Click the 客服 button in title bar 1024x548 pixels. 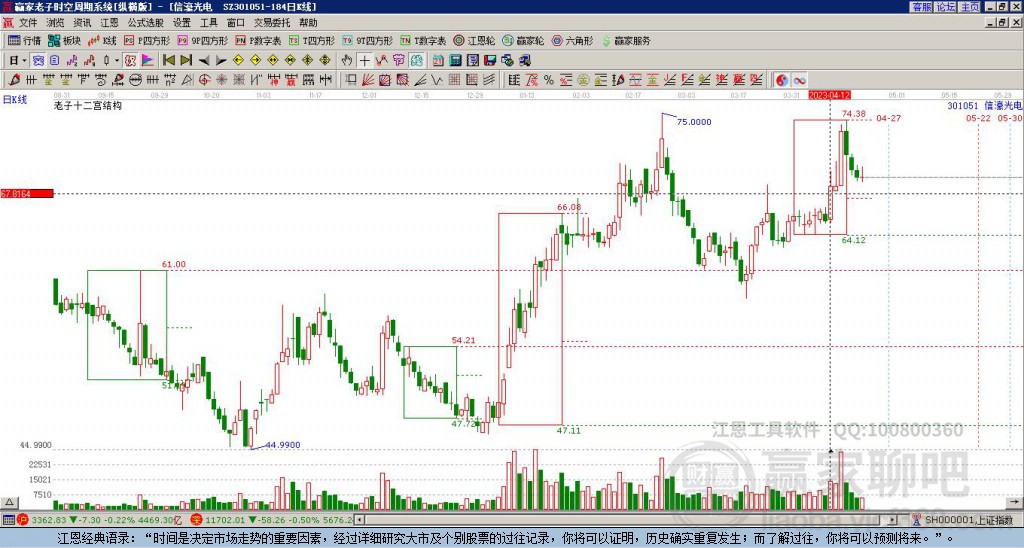(x=921, y=7)
